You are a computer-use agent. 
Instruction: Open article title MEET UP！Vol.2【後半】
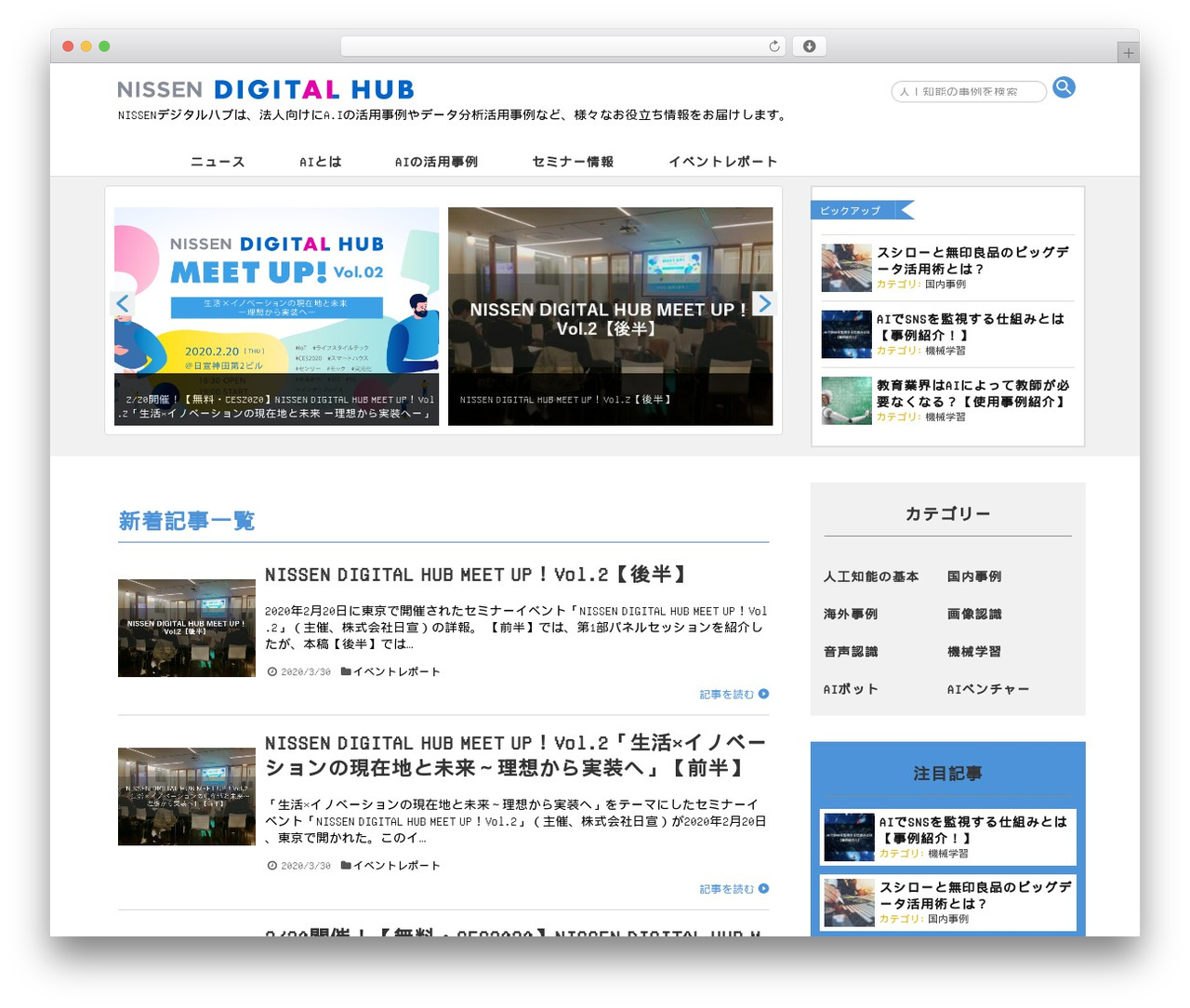[477, 575]
